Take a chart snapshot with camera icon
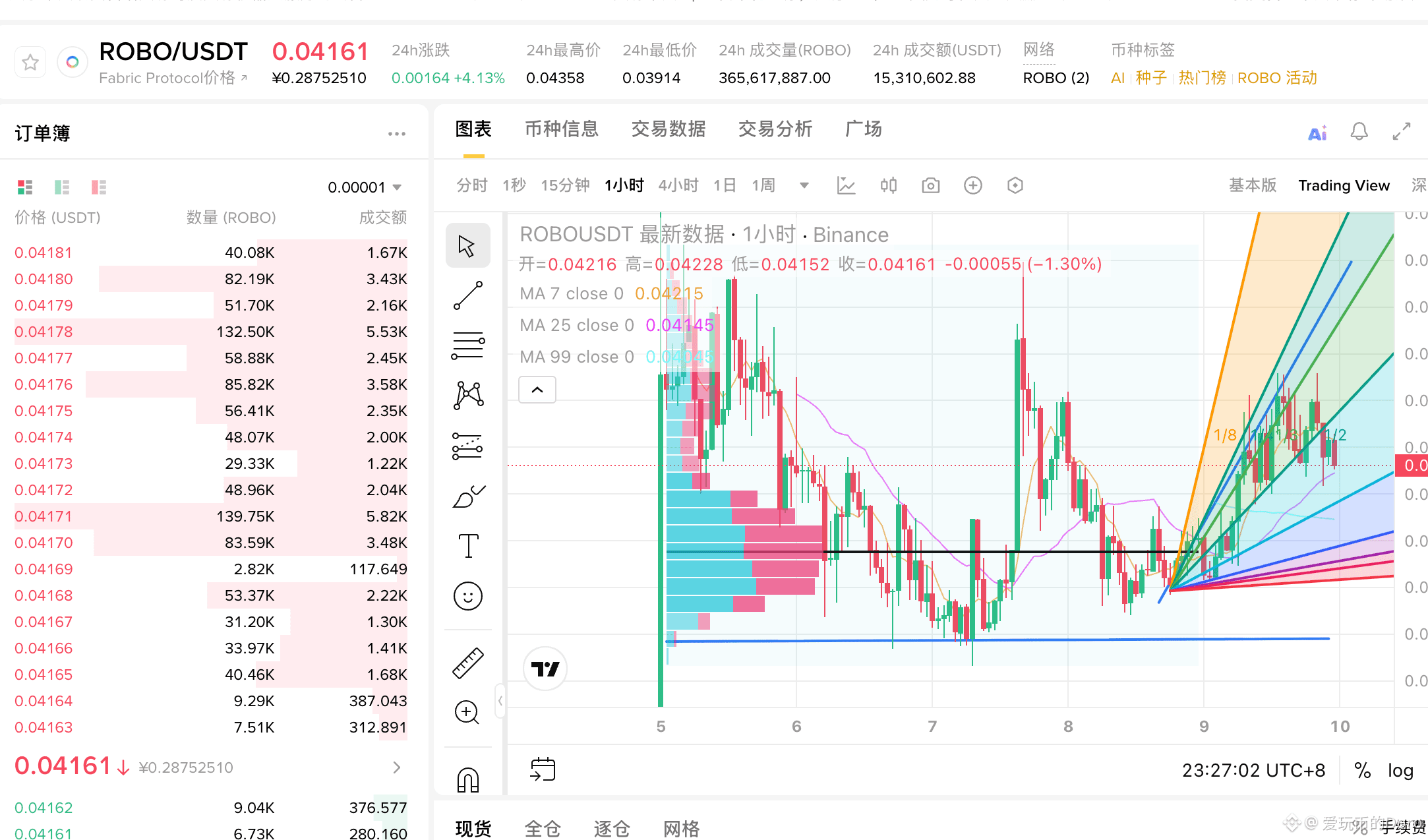Viewport: 1428px width, 840px height. [x=930, y=185]
